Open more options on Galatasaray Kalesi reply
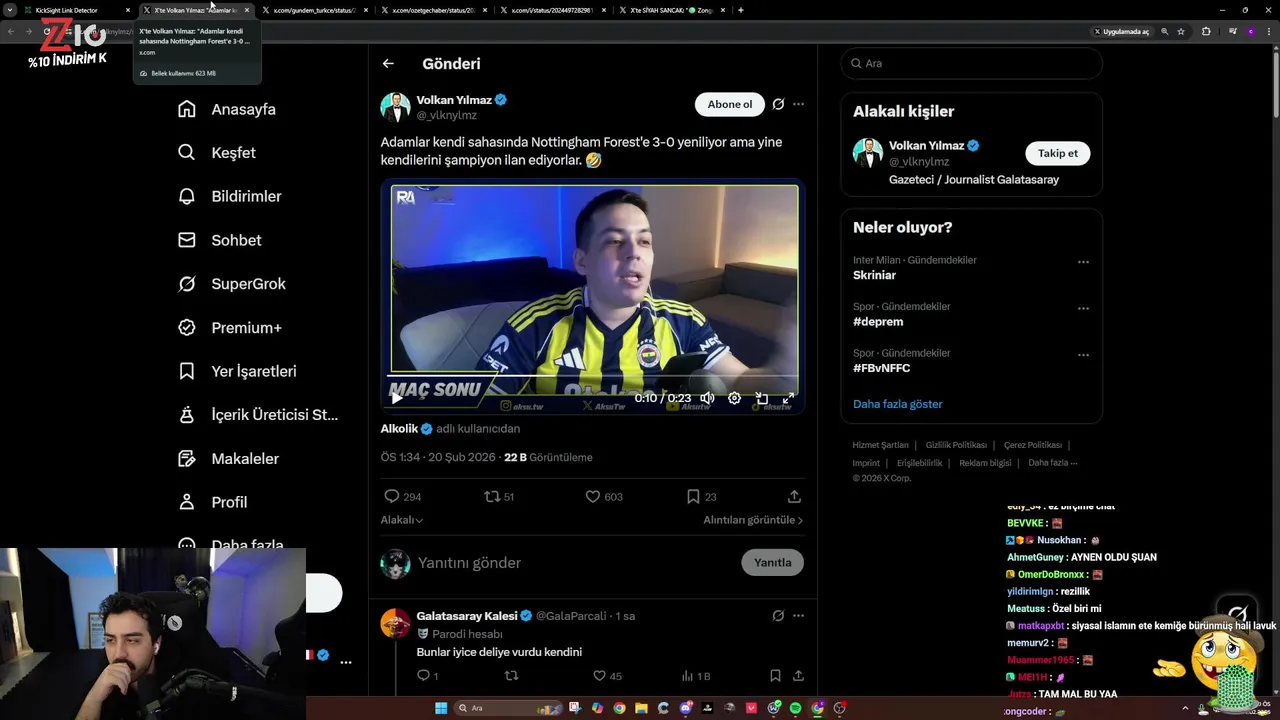The image size is (1280, 720). pos(798,616)
